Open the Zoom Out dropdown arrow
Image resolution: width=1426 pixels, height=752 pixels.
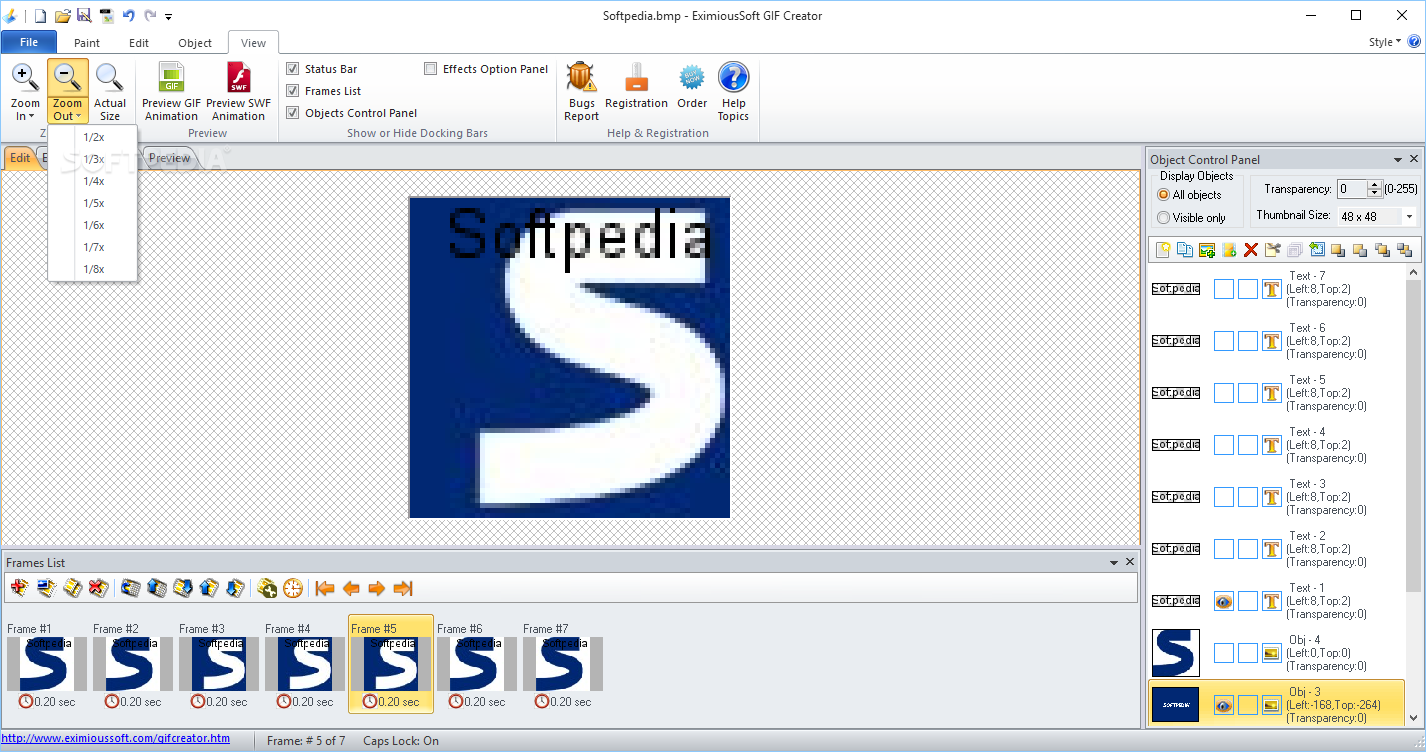pyautogui.click(x=78, y=117)
